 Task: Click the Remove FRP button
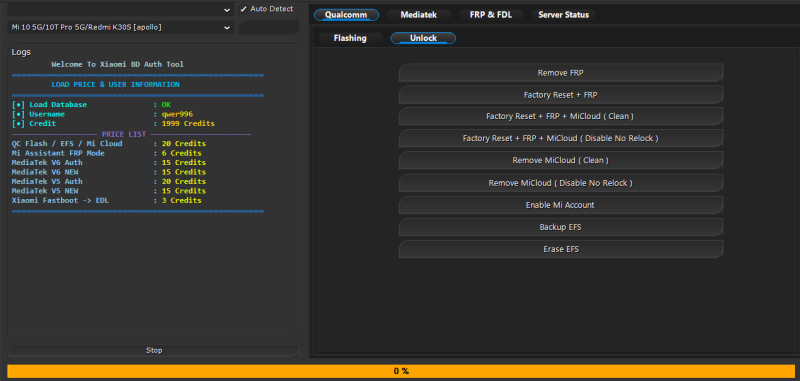point(560,73)
